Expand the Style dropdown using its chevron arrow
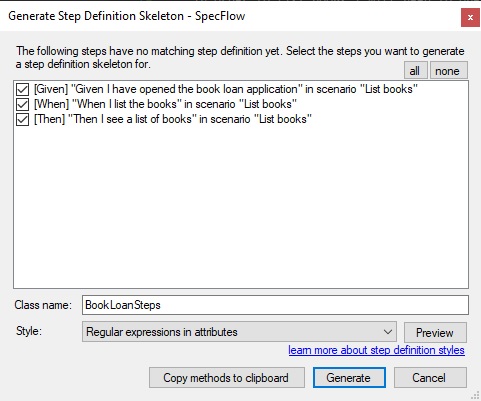 (387, 332)
